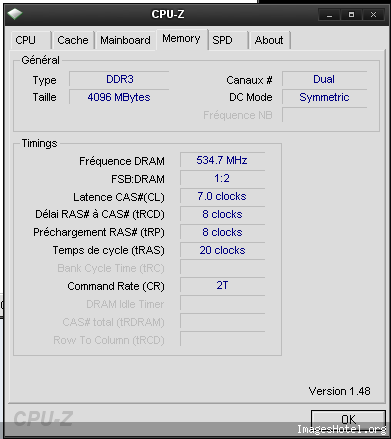Open the Mainboard tab

[x=125, y=40]
